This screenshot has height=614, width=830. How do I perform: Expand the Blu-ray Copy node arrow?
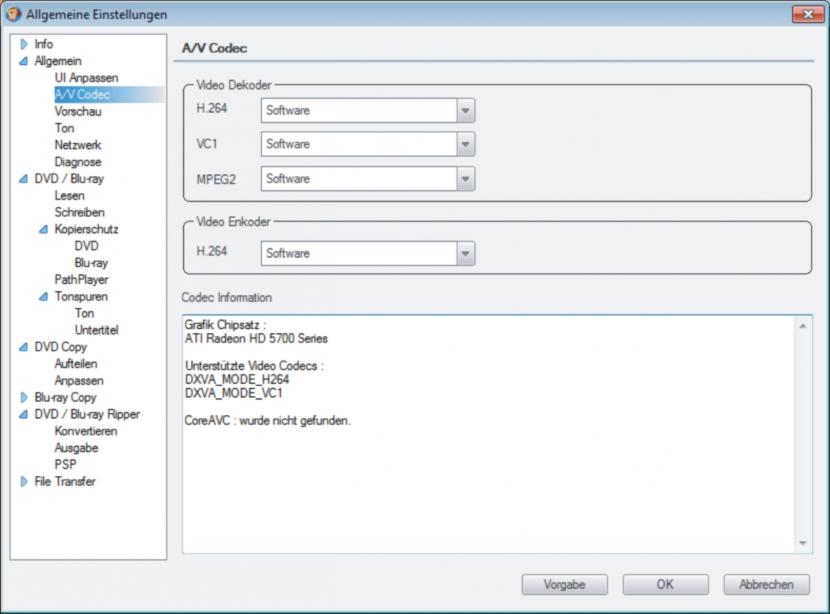23,398
